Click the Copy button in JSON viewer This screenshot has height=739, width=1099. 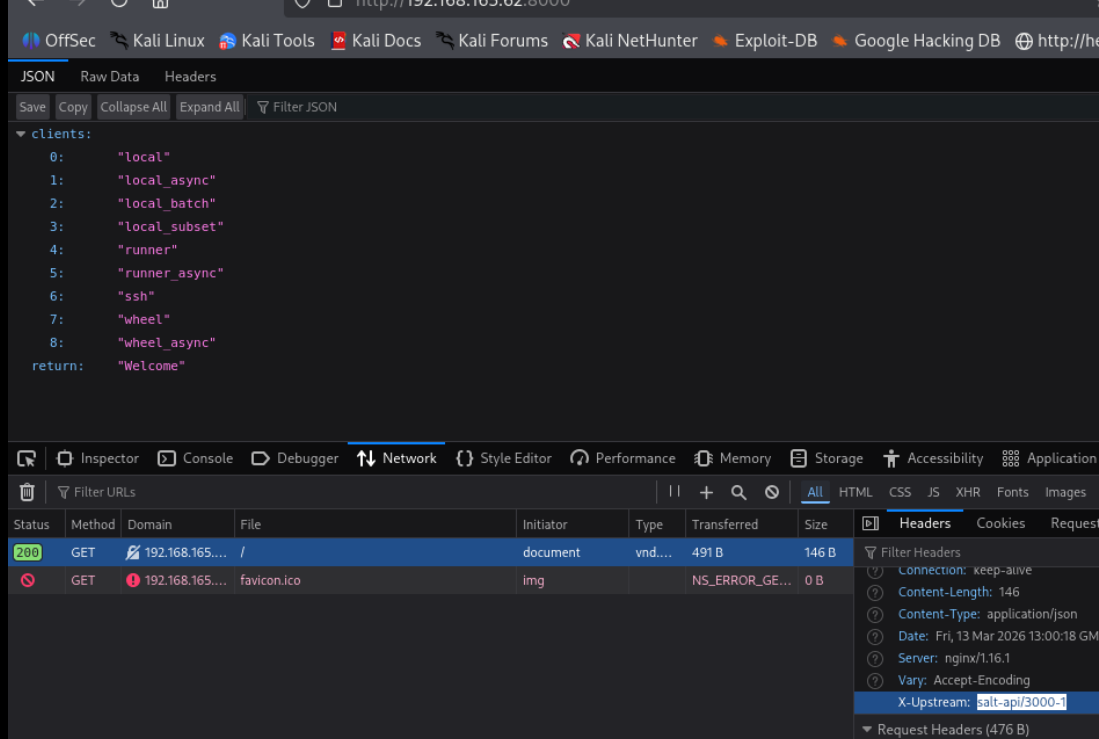(x=73, y=107)
